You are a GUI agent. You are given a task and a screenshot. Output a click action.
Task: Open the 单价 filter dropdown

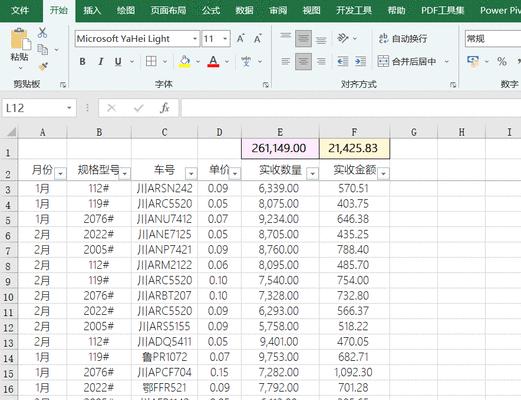[235, 174]
